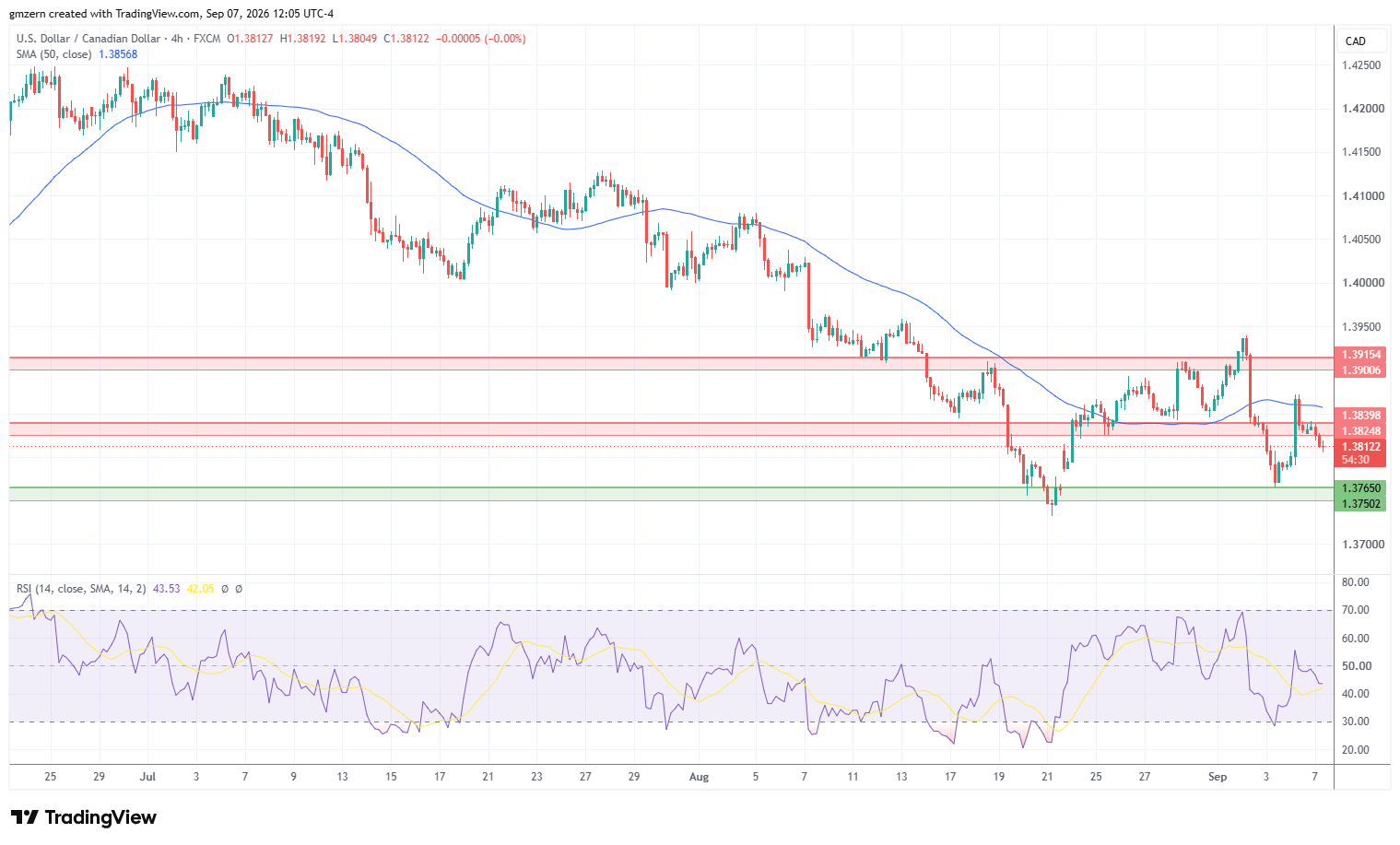
Task: Click the 1.37000 price axis label
Action: coord(1363,545)
